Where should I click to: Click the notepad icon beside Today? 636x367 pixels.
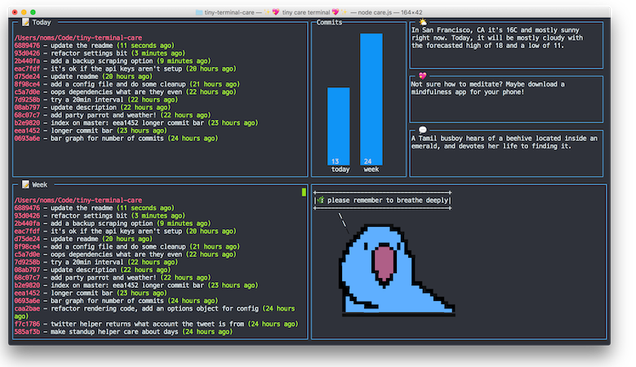26,22
